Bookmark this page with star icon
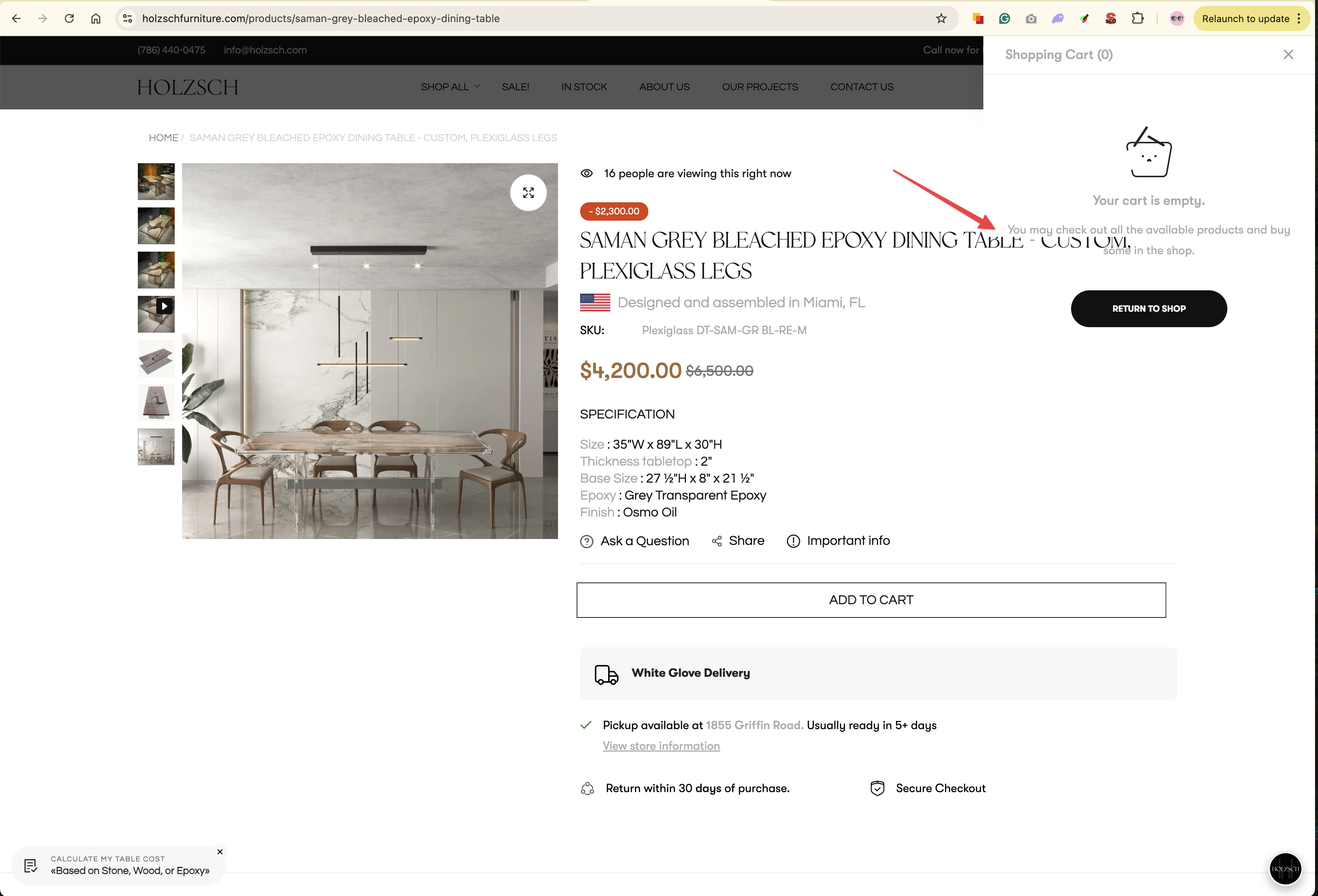 click(941, 19)
